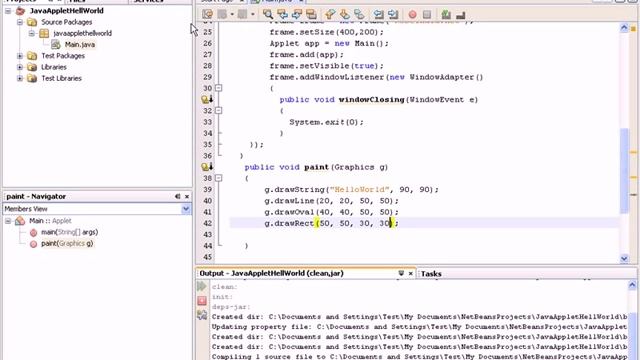Minimize the Navigator panel

pyautogui.click(x=178, y=196)
